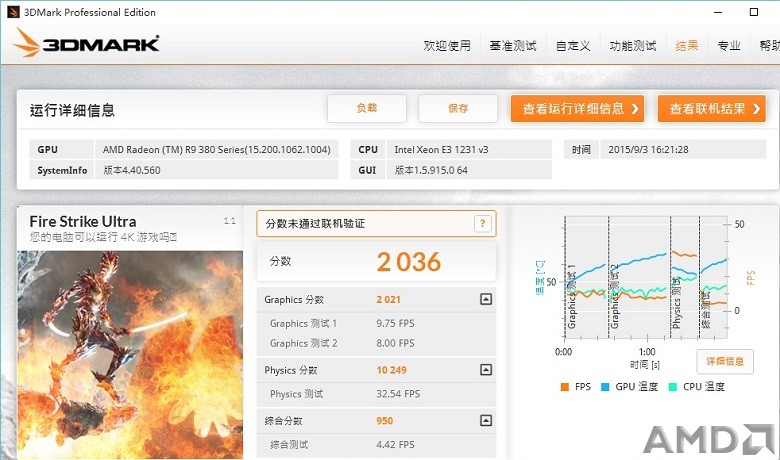Screen dimensions: 780x460
Task: Click the blue GPU 温度 legend swatch
Action: pos(605,387)
